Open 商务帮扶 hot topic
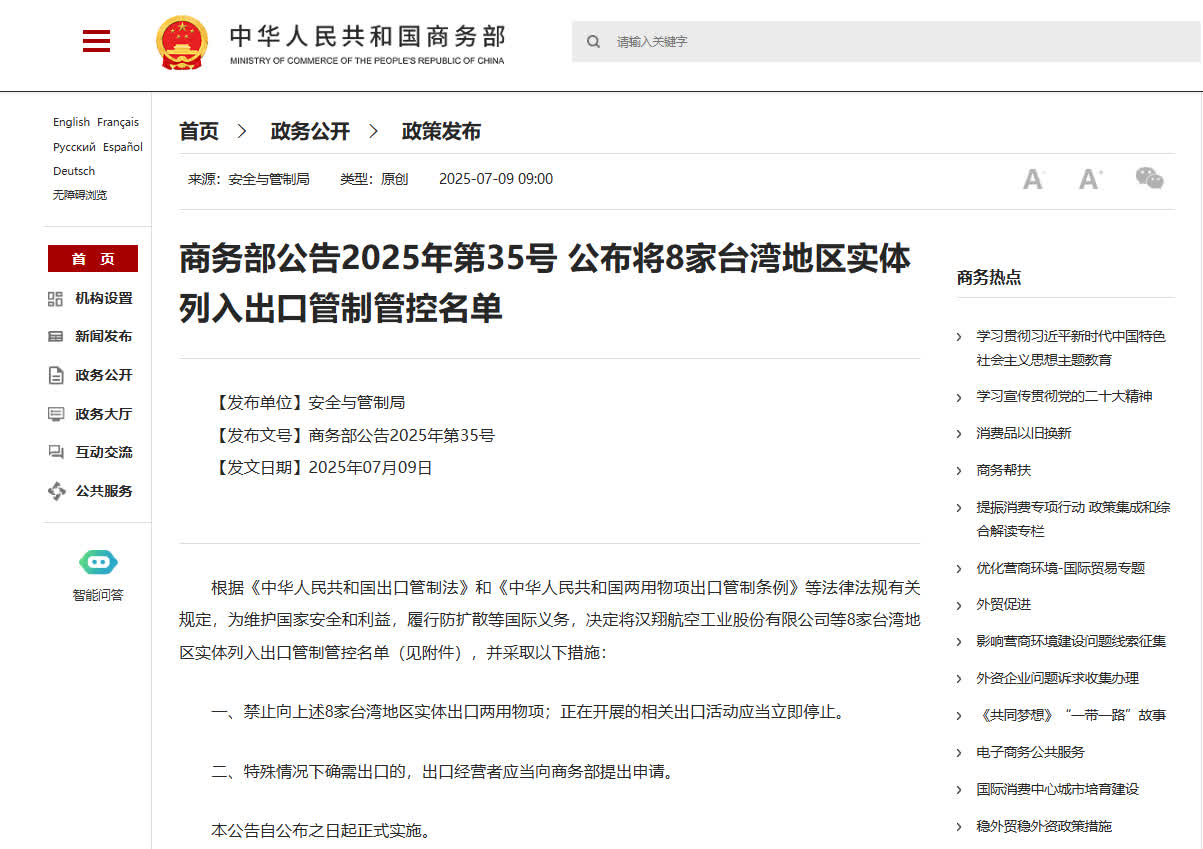This screenshot has height=849, width=1203. 1004,470
